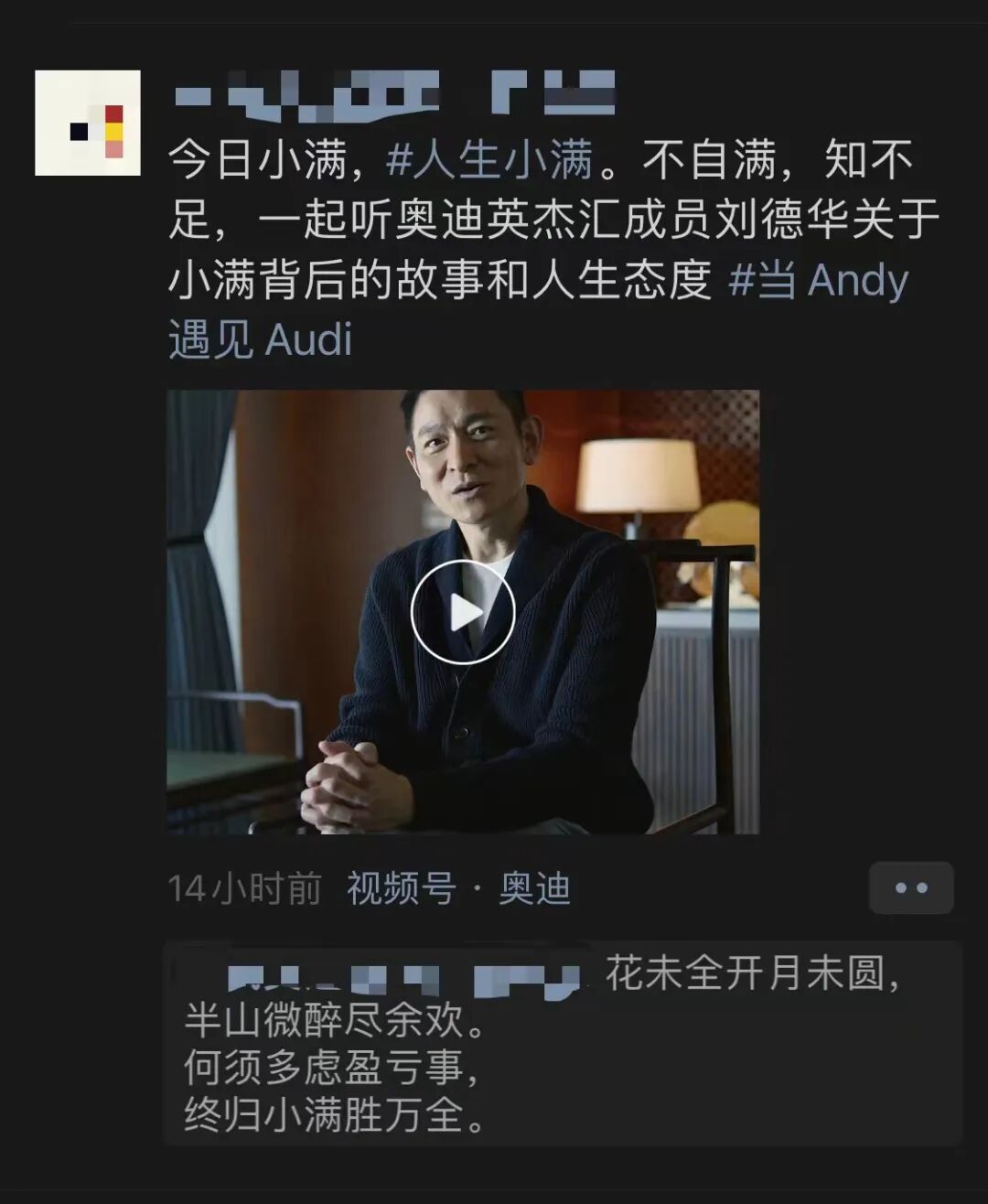Tap the 14小时前 timestamp
This screenshot has width=988, height=1204.
click(x=245, y=888)
